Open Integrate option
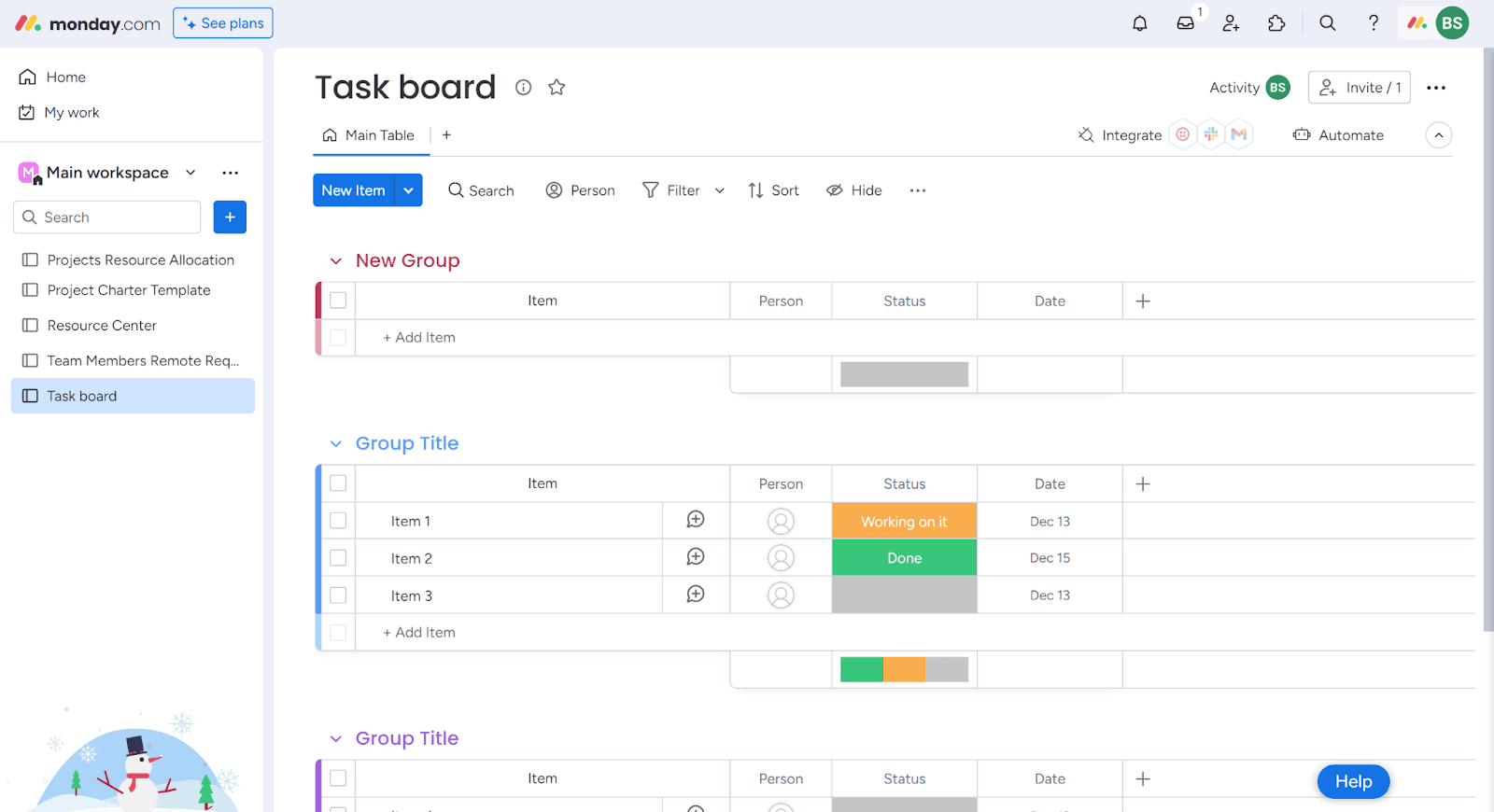The width and height of the screenshot is (1494, 812). pos(1120,135)
